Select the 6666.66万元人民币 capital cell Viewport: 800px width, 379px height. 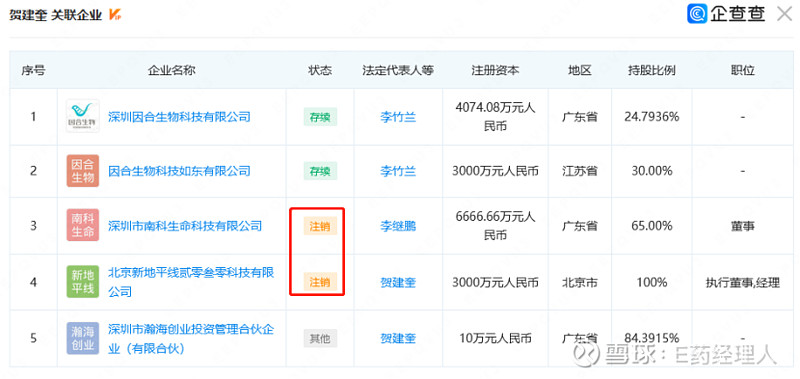point(495,225)
